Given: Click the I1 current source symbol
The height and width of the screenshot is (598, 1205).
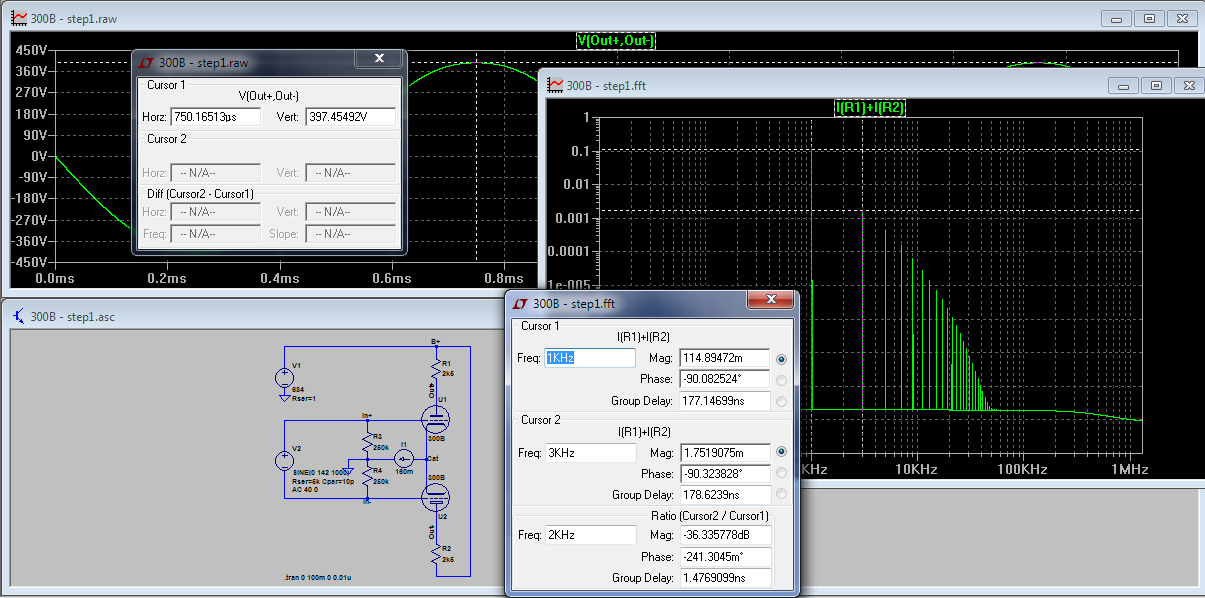Looking at the screenshot, I should coord(405,458).
